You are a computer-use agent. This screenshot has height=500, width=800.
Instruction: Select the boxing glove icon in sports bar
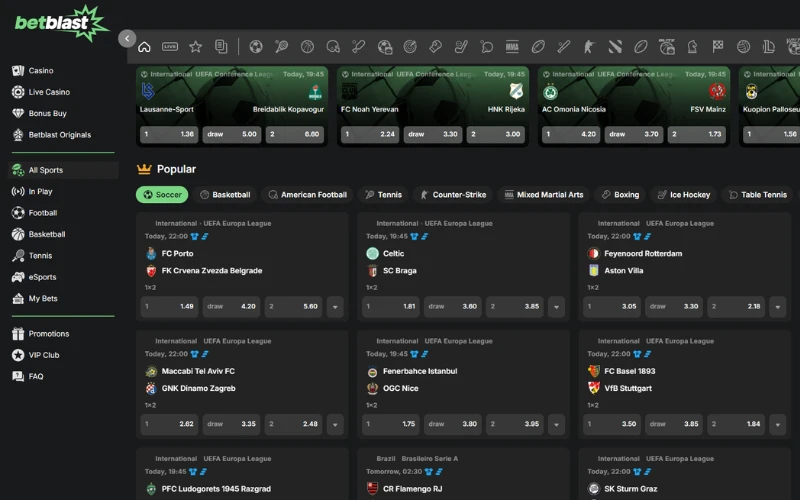pyautogui.click(x=435, y=47)
